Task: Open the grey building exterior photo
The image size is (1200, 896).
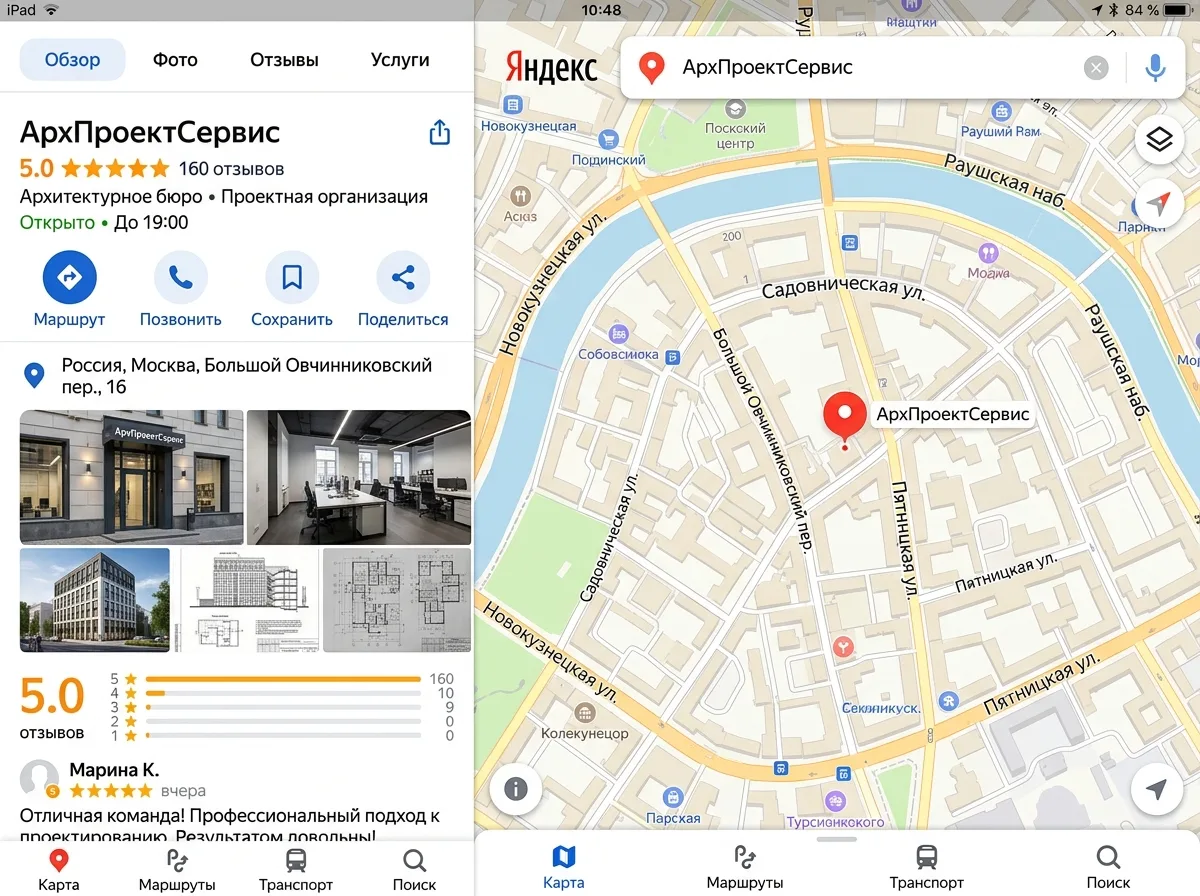Action: point(95,600)
